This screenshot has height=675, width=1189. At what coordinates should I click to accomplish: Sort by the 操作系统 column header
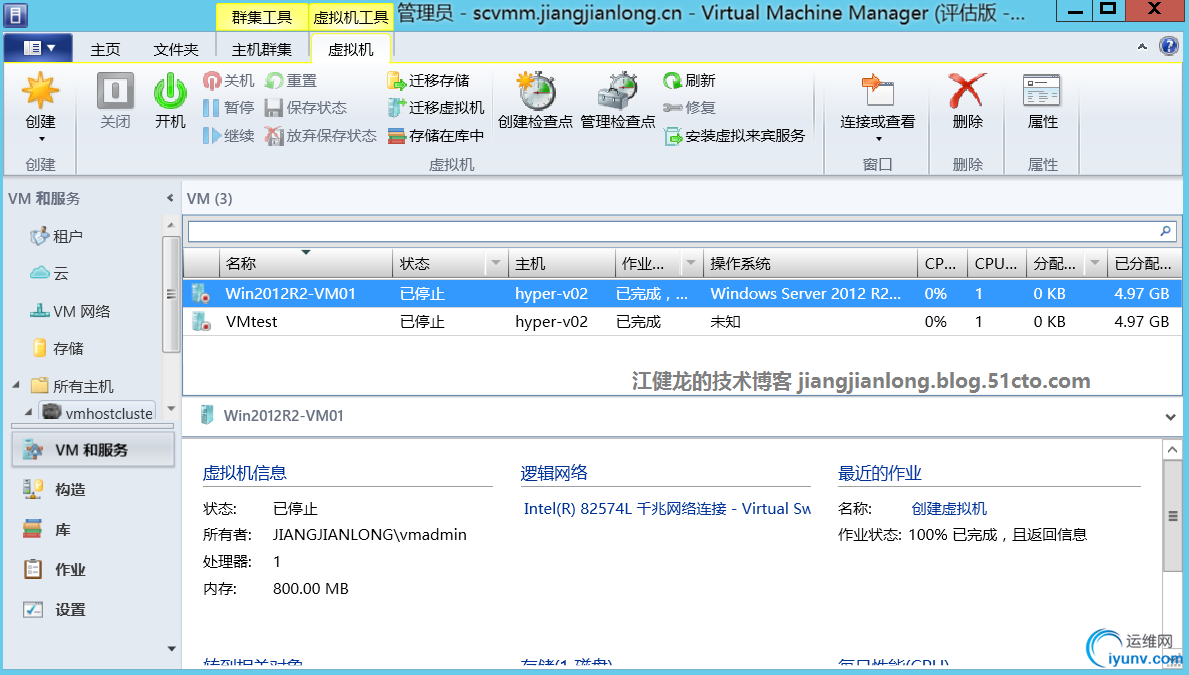point(809,263)
